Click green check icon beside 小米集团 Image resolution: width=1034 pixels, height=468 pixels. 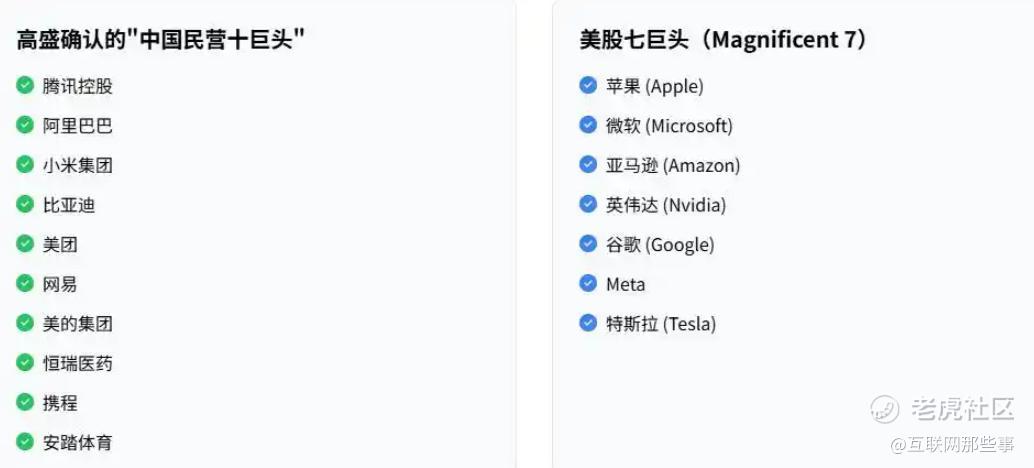[x=25, y=164]
